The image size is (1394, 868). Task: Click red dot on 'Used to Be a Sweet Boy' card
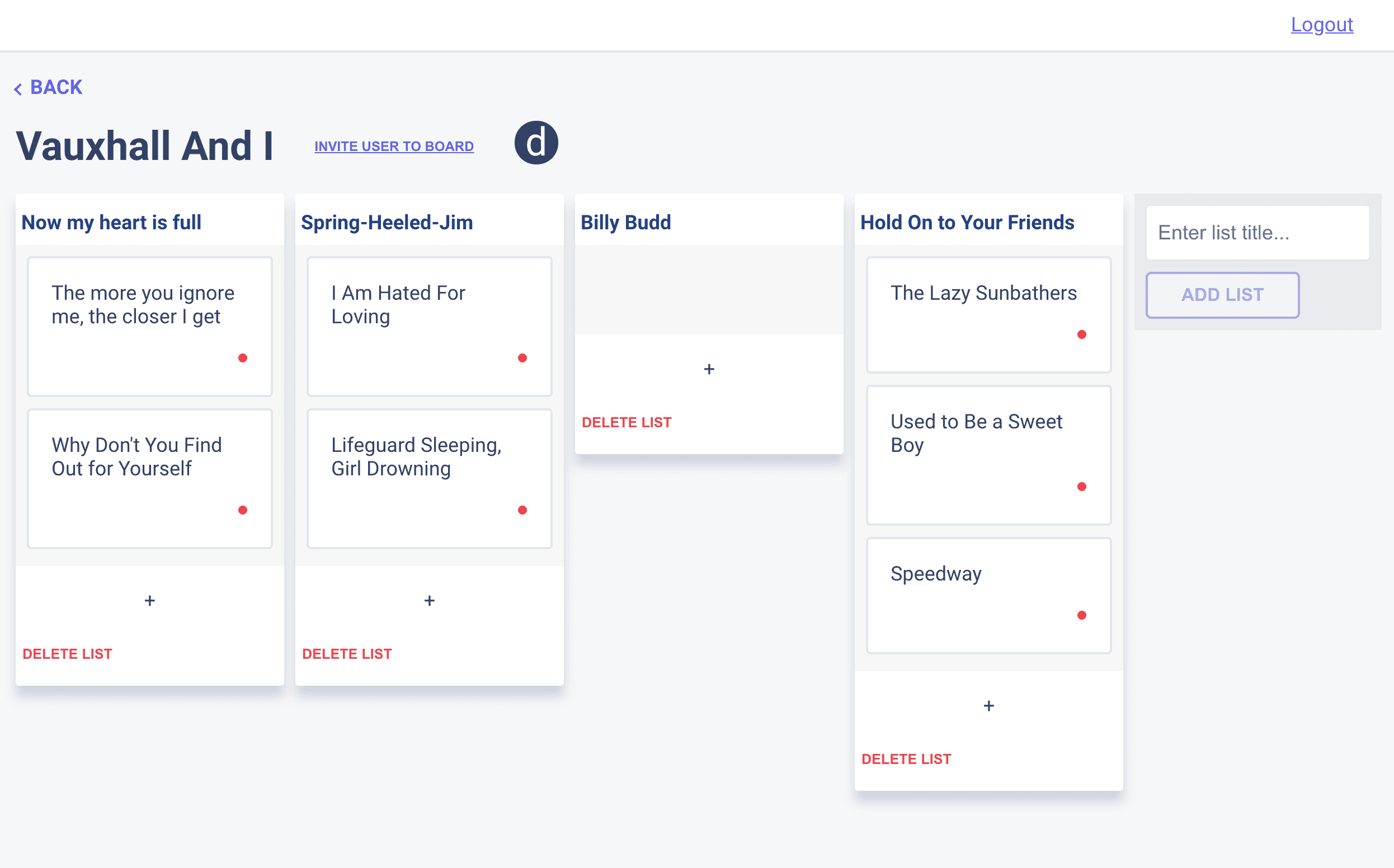tap(1082, 487)
